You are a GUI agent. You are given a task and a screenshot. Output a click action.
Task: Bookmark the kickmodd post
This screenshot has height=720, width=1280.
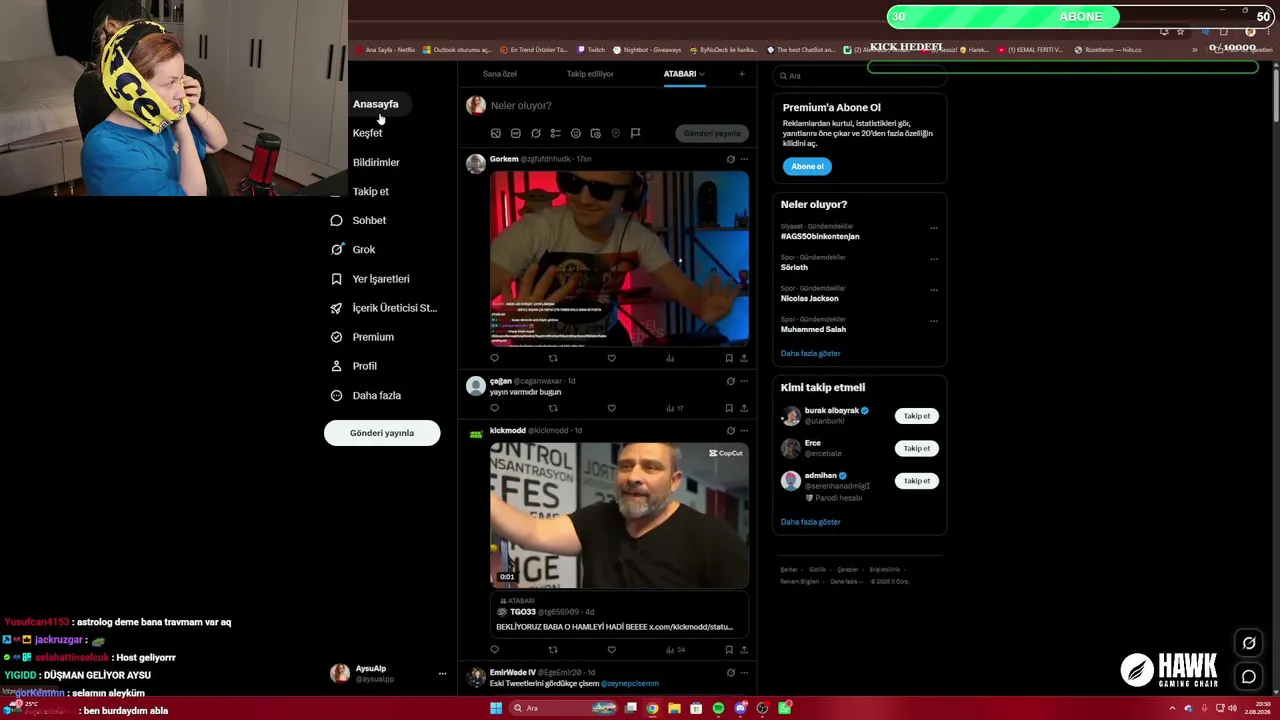728,650
